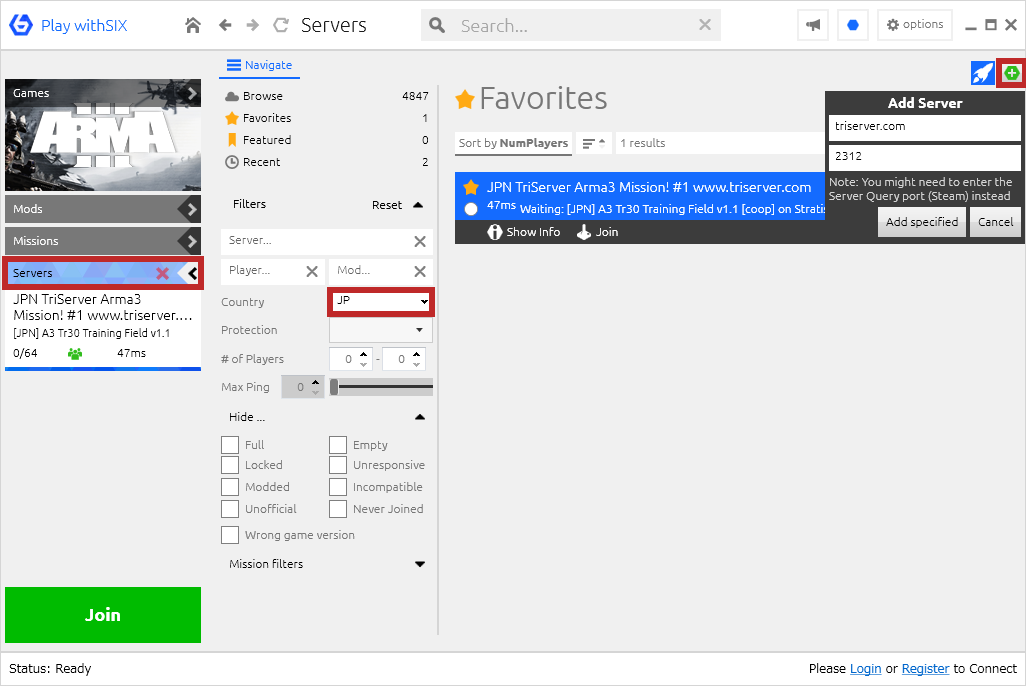Open the Missions section

tap(103, 242)
